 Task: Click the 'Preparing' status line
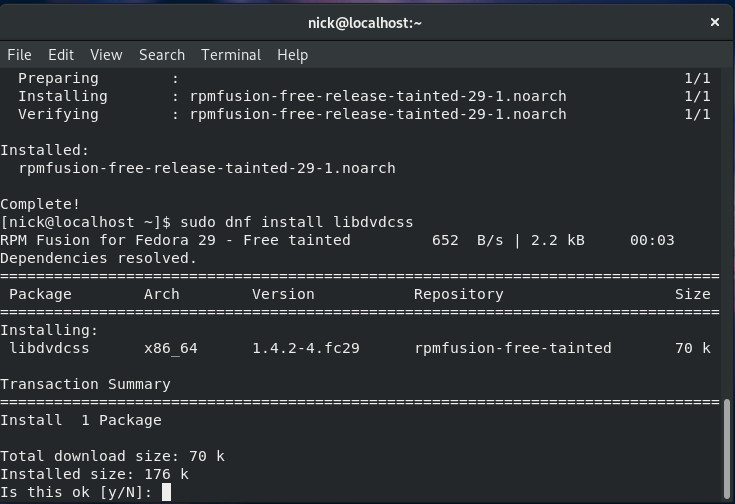pyautogui.click(x=58, y=78)
